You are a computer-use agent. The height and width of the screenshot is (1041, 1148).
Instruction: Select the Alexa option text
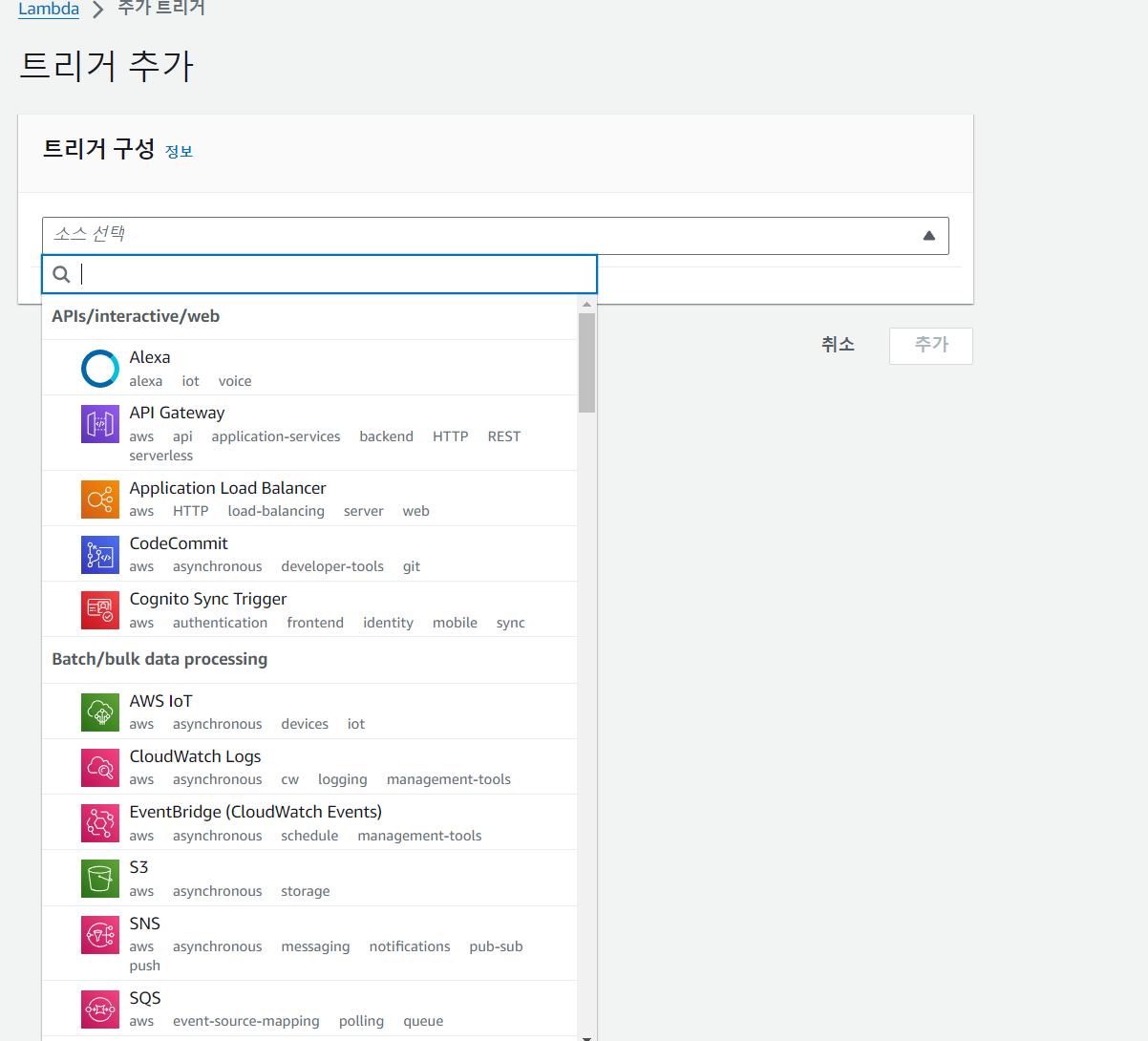click(150, 357)
